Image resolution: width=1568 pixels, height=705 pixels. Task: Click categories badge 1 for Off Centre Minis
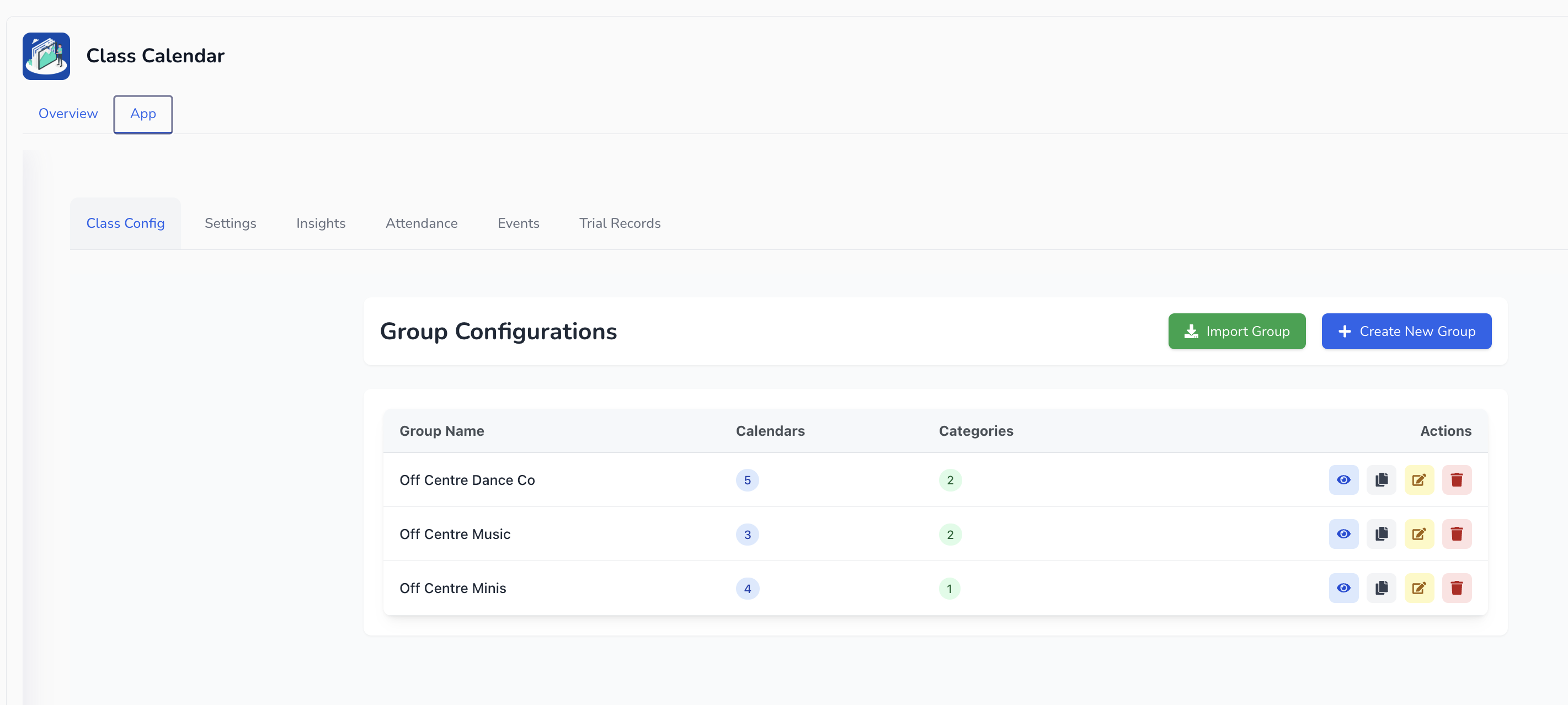pos(949,589)
